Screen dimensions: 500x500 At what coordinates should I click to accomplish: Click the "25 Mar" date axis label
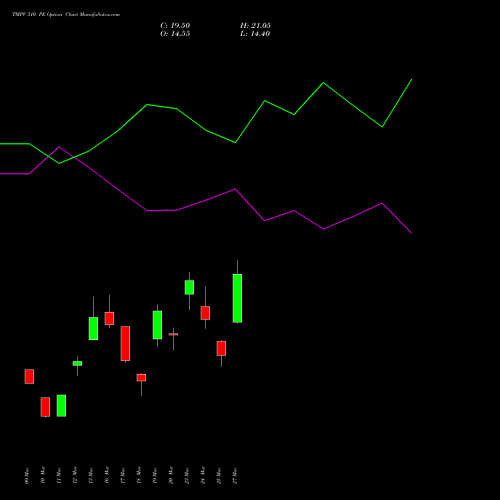(219, 476)
